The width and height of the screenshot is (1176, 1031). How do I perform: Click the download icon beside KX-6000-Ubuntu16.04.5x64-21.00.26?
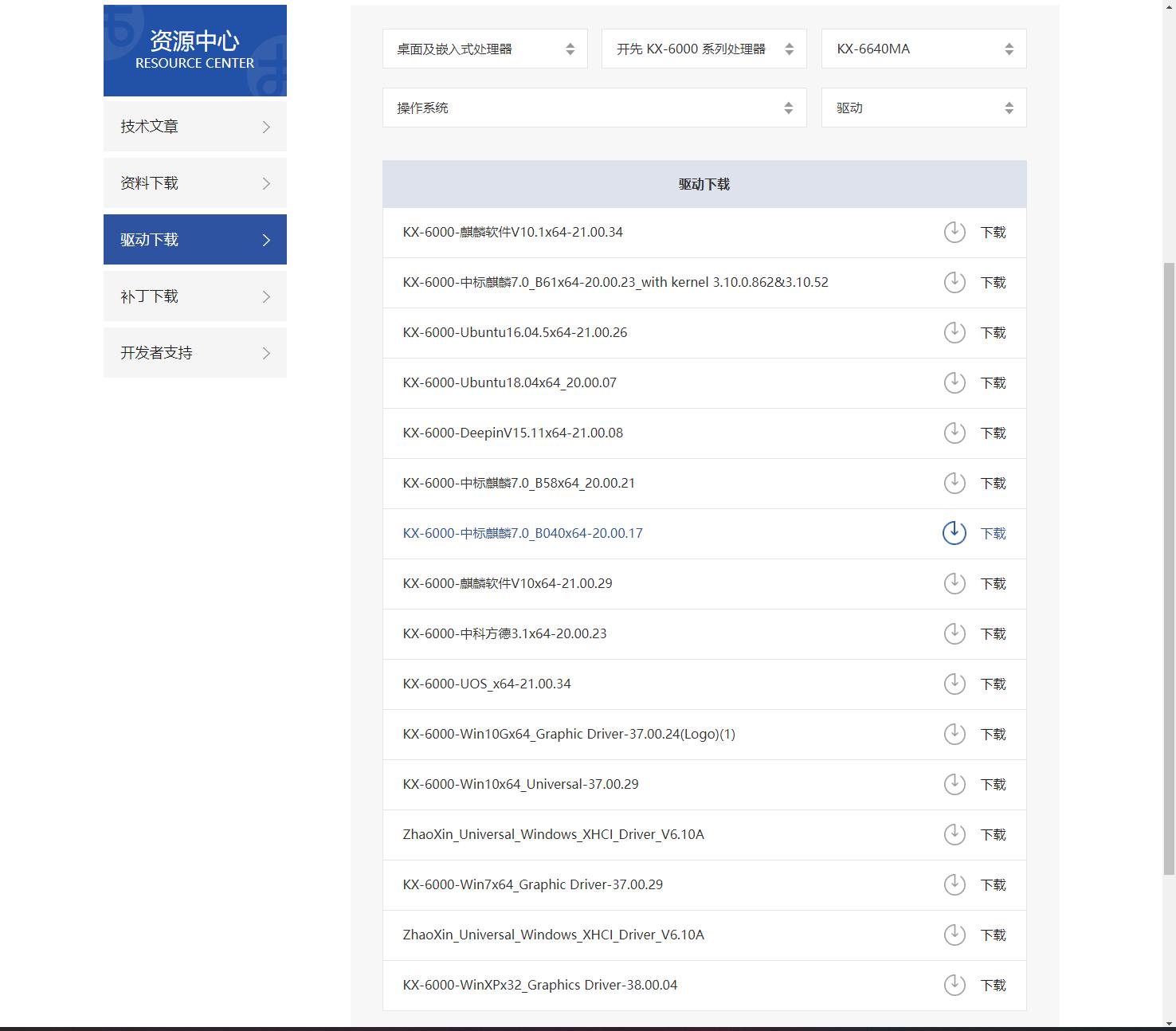(954, 333)
